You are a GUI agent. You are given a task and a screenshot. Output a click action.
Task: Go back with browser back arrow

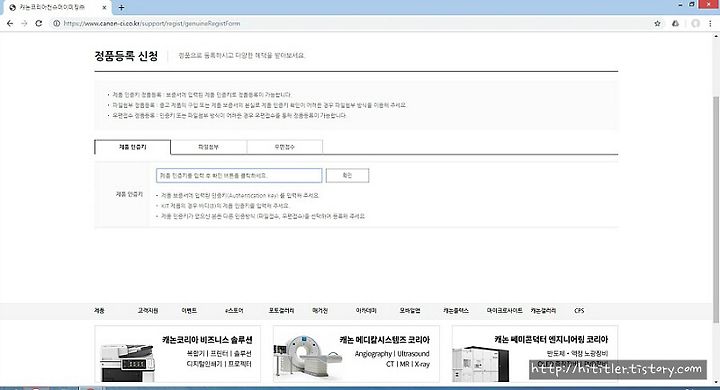coord(10,23)
